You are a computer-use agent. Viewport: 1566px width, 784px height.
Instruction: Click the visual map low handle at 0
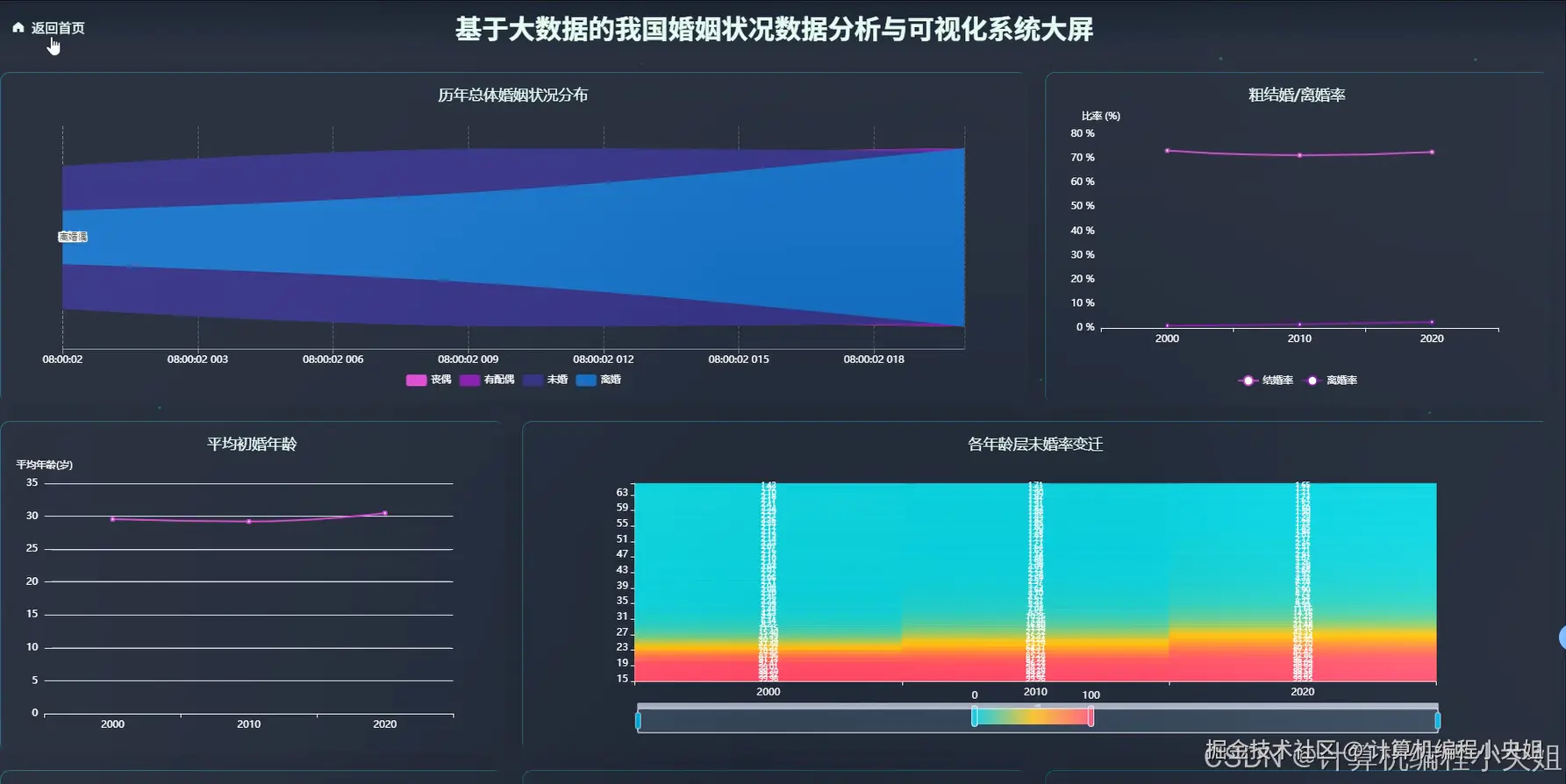tap(975, 716)
